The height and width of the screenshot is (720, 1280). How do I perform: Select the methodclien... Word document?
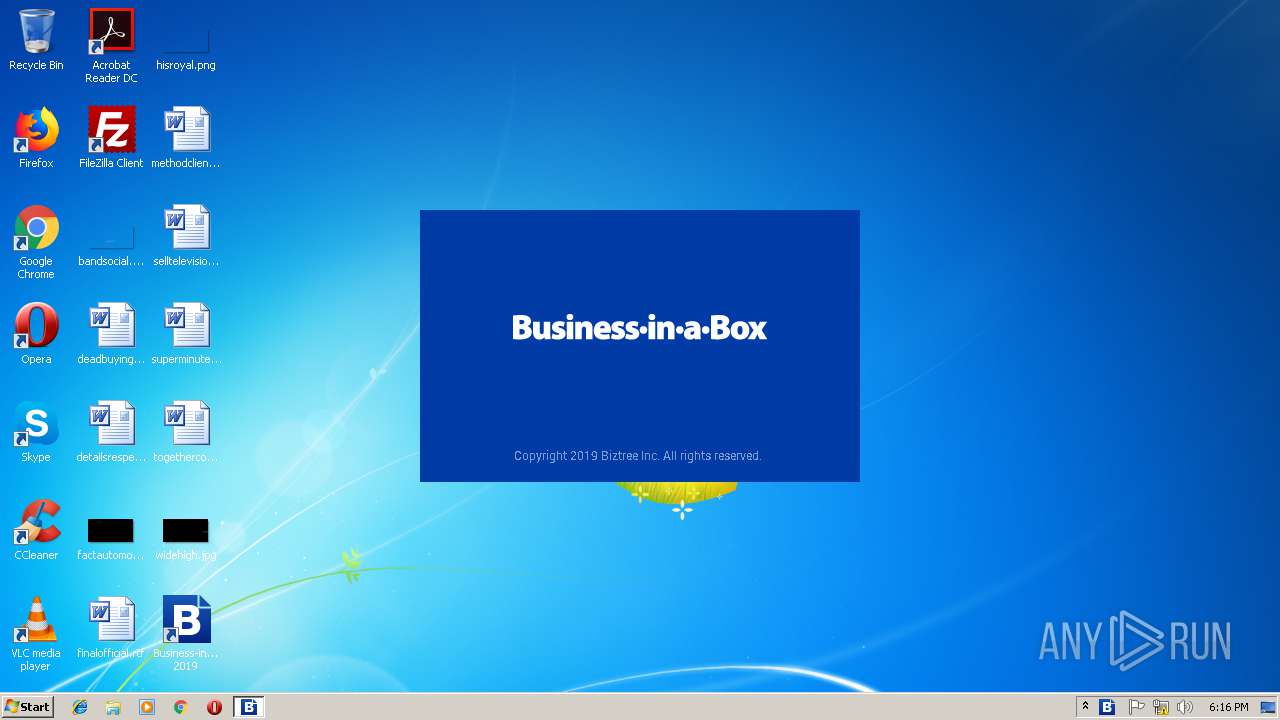point(186,138)
